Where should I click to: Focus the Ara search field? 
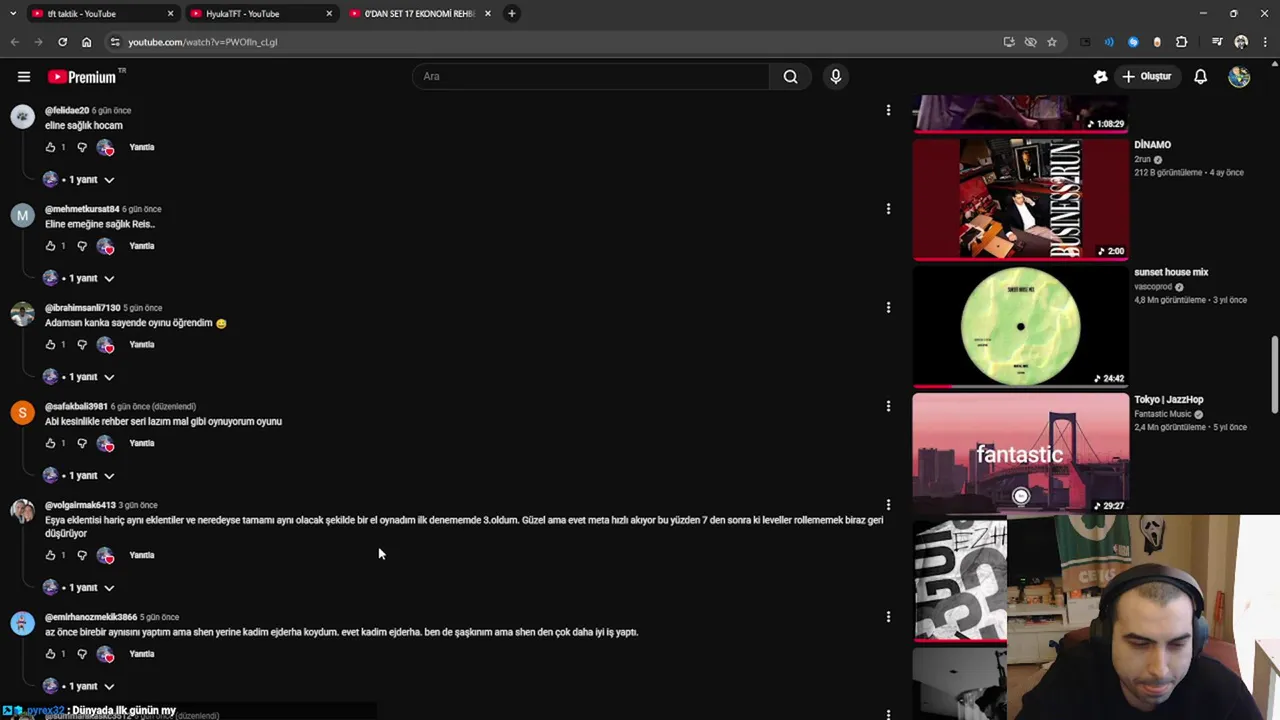(590, 76)
